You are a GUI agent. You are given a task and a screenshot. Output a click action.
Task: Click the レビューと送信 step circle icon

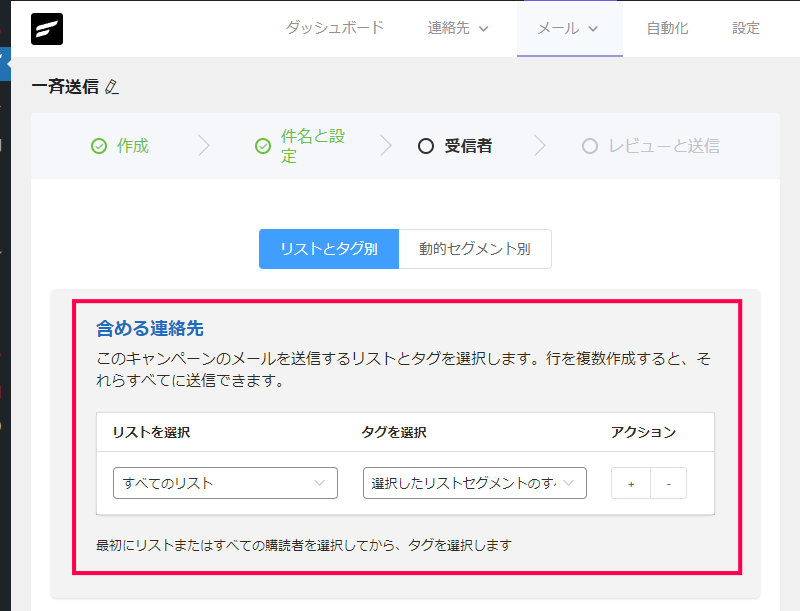[590, 146]
